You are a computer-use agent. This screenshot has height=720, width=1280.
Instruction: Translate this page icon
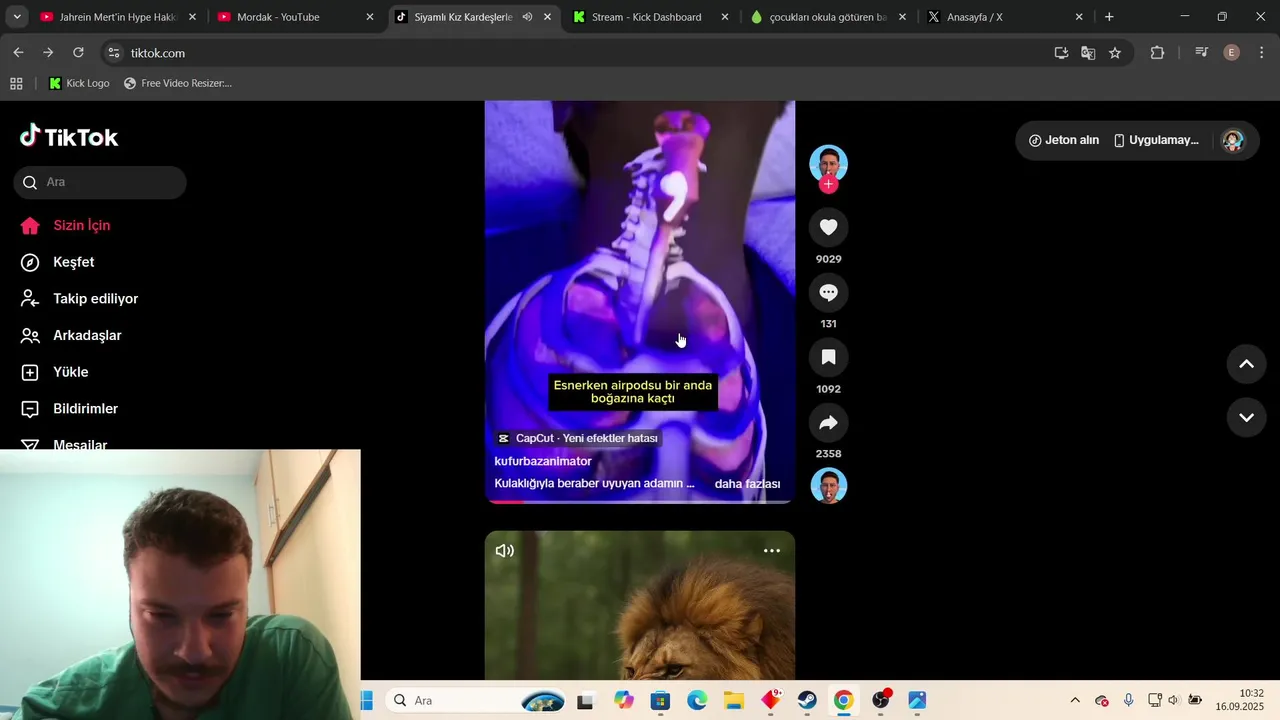[x=1088, y=53]
